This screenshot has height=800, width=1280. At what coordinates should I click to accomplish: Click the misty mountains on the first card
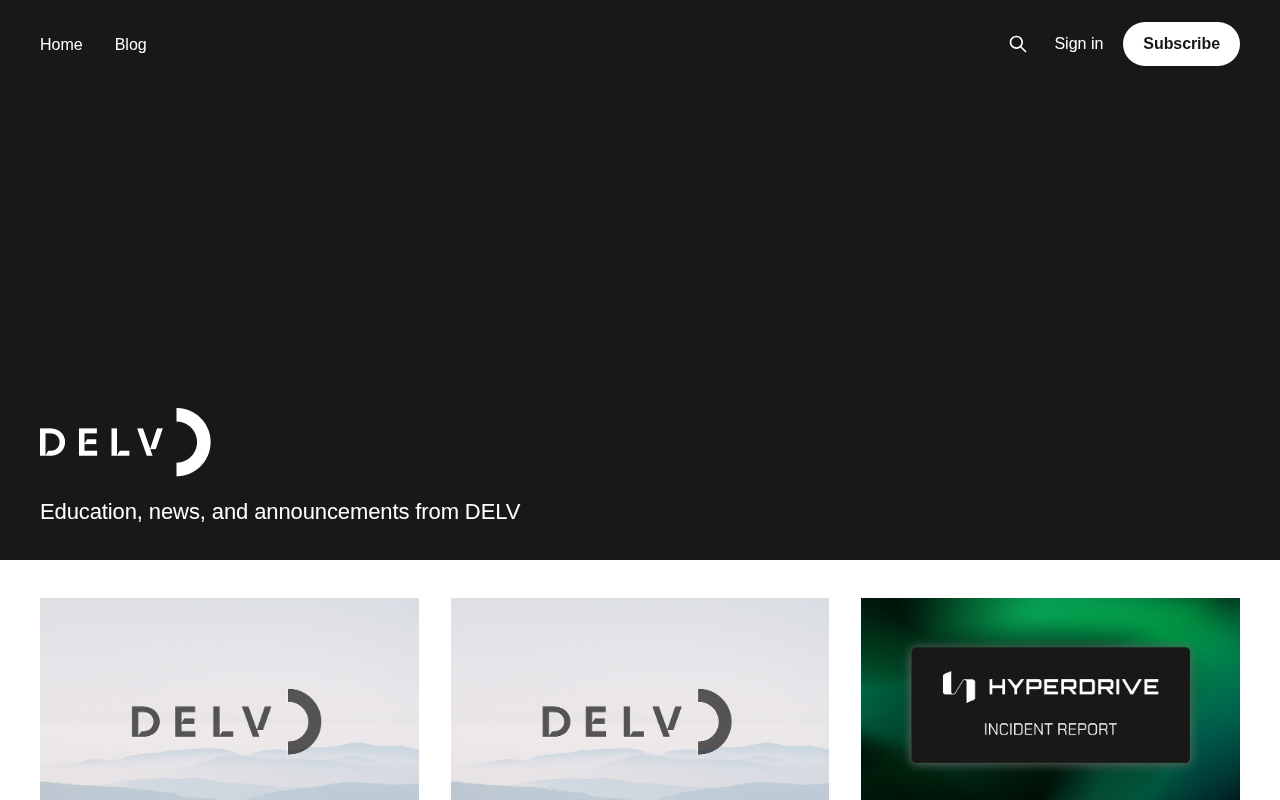pyautogui.click(x=229, y=780)
